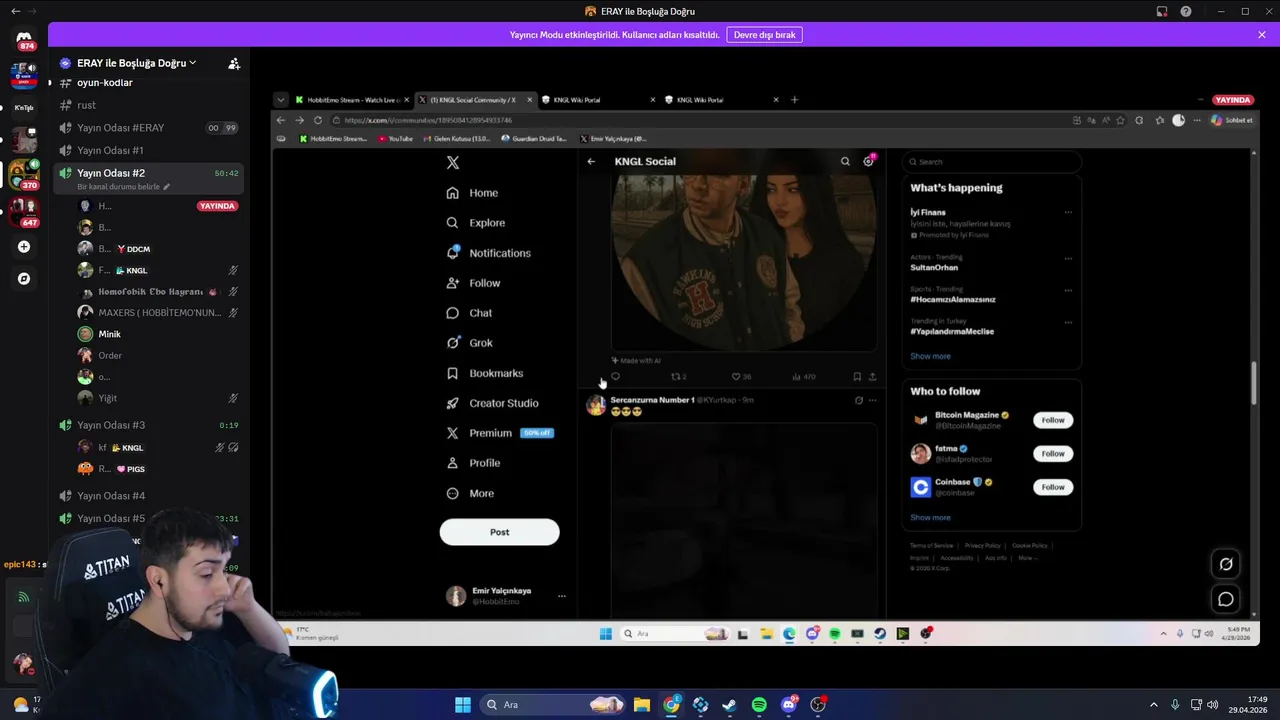Switch to the first KNGL Wiki Portal tab
Image resolution: width=1280 pixels, height=720 pixels.
click(598, 100)
